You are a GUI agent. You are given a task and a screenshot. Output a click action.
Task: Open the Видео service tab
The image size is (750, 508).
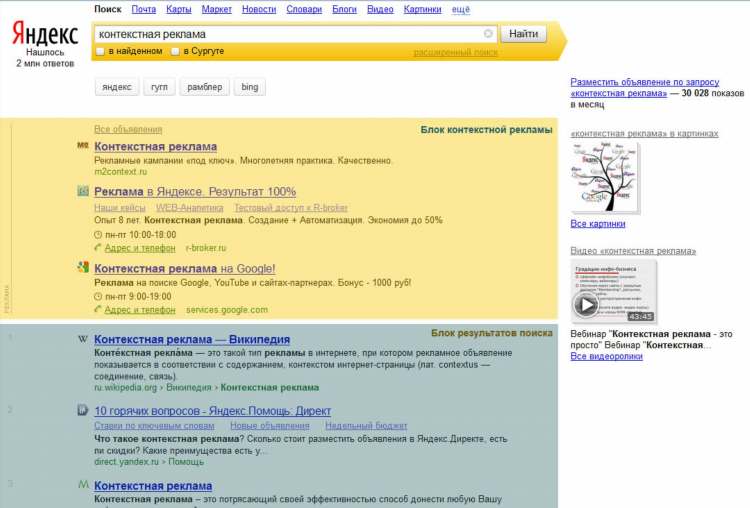[380, 9]
